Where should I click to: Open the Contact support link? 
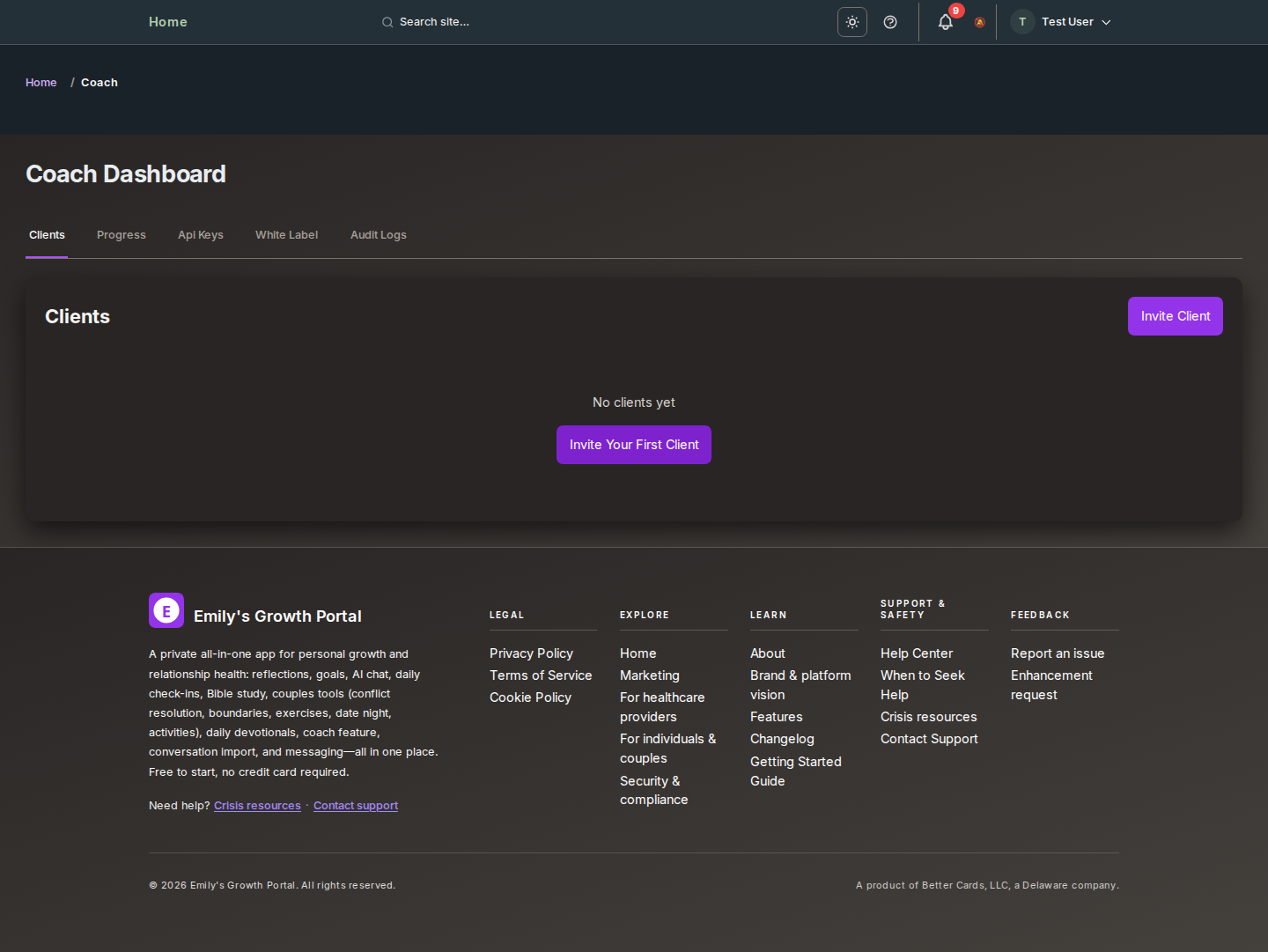click(355, 805)
